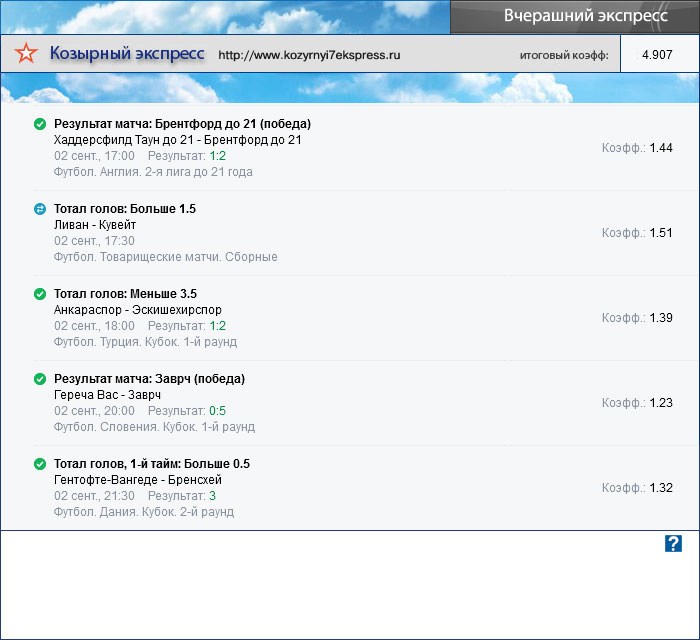Click the date 02 сент., 20:00
The image size is (700, 640).
coord(94,411)
